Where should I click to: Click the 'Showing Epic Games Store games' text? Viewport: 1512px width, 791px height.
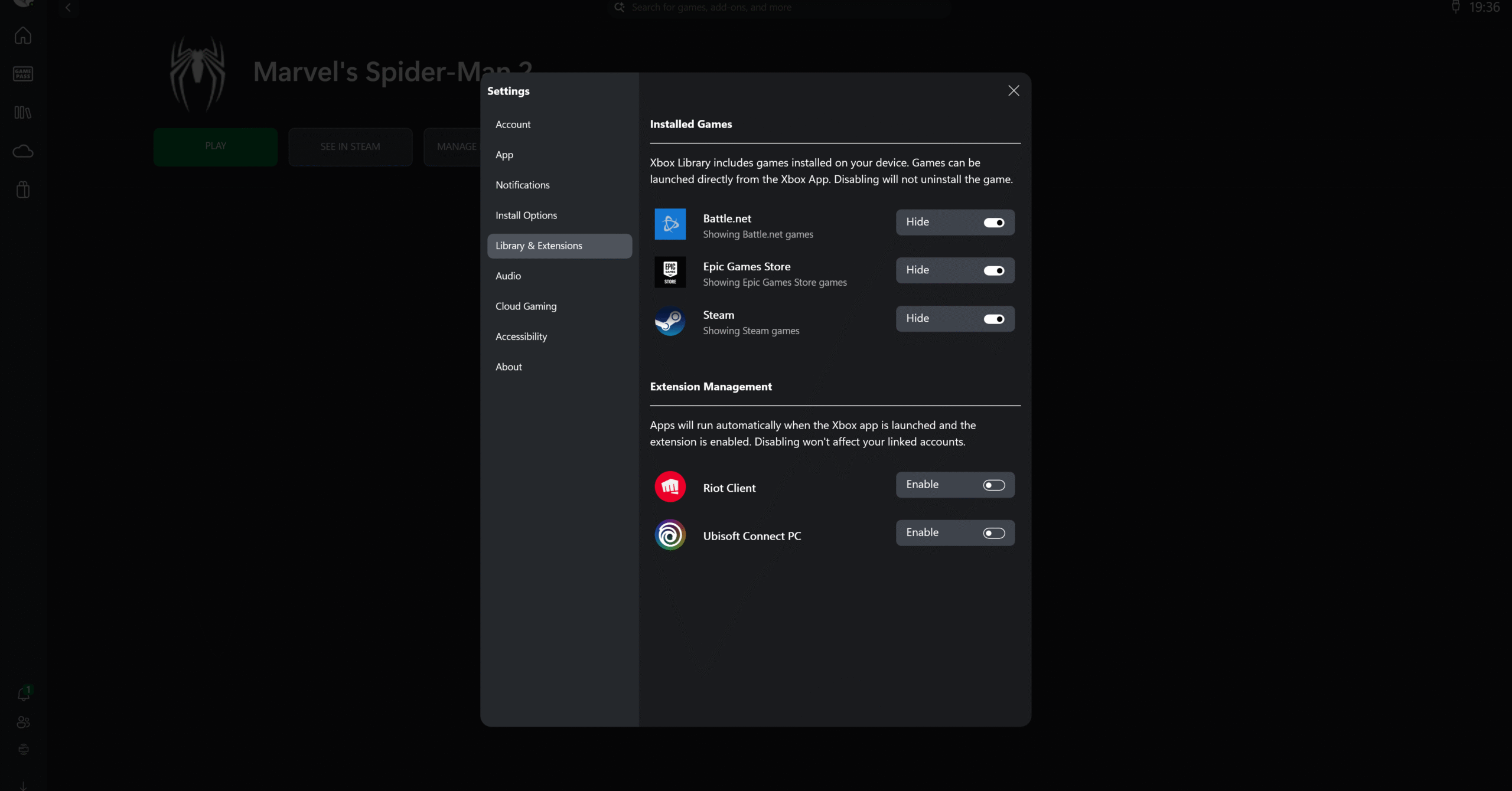[x=774, y=282]
